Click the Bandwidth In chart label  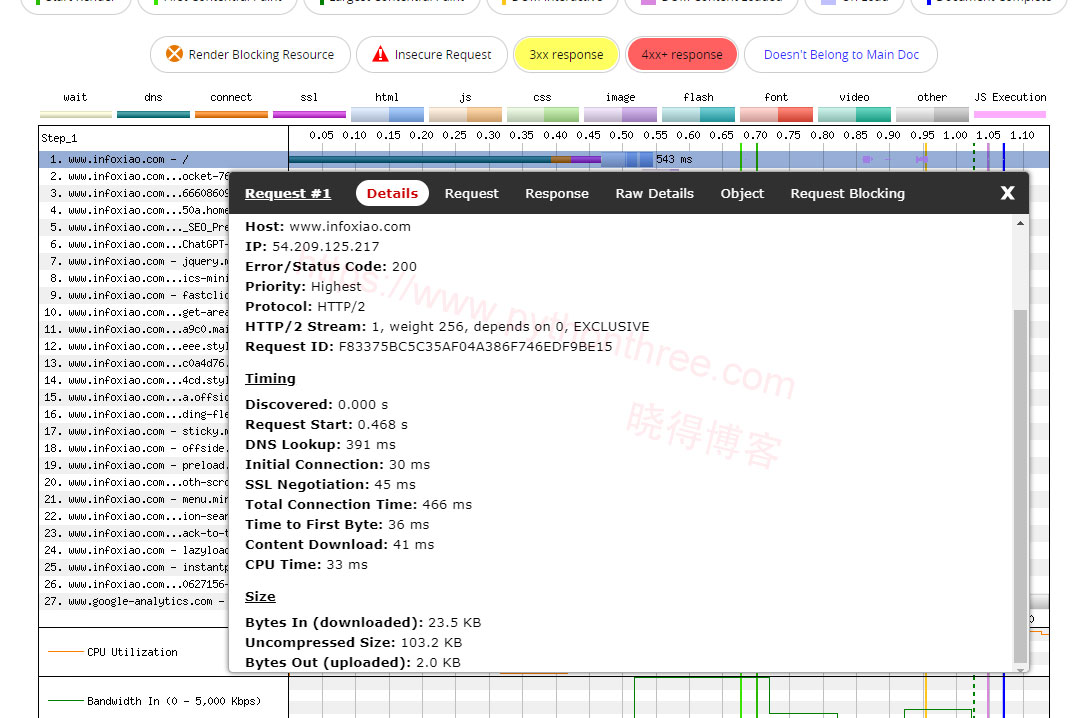pos(174,701)
